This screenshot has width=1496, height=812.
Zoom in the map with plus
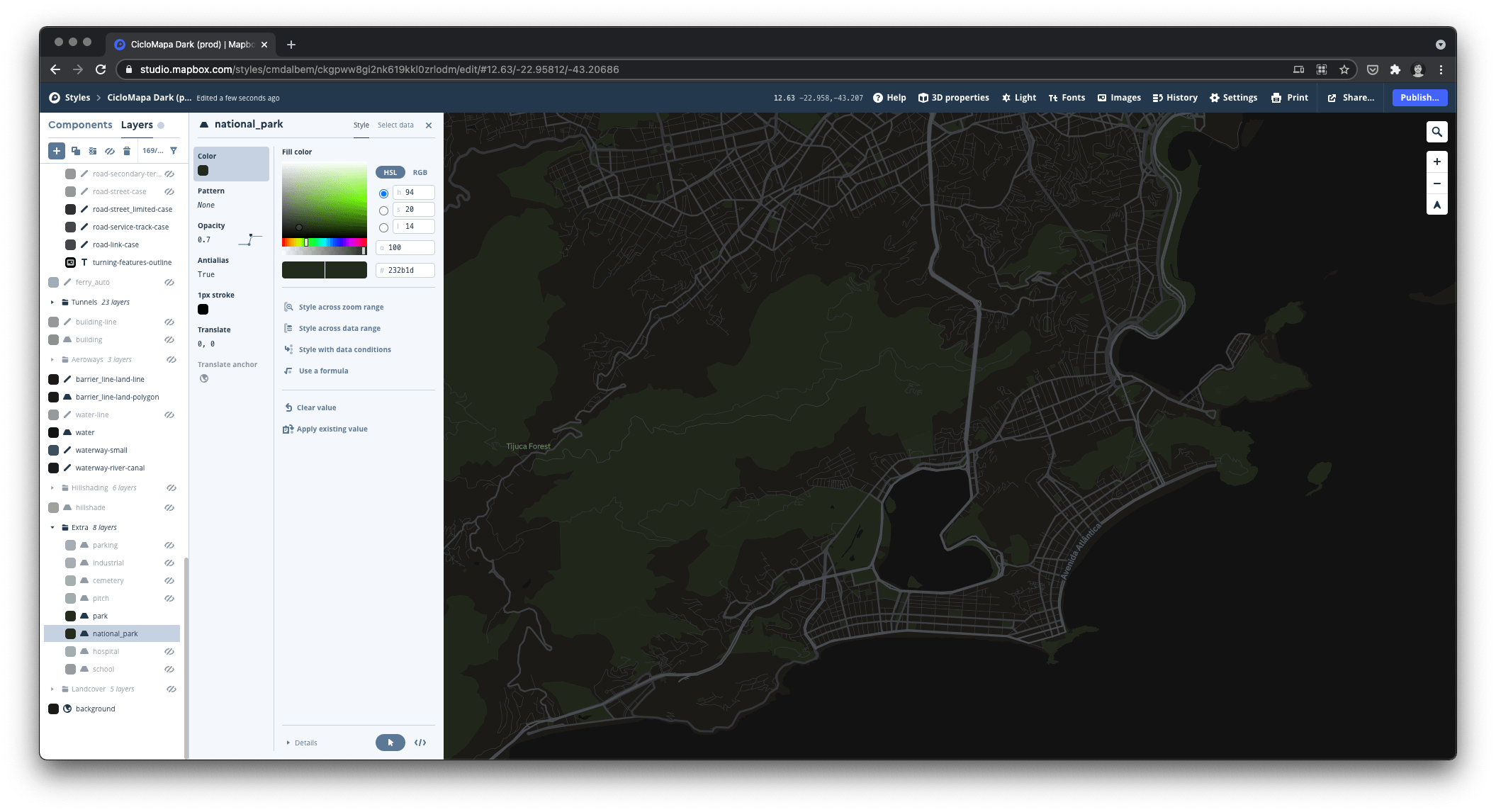click(1436, 162)
